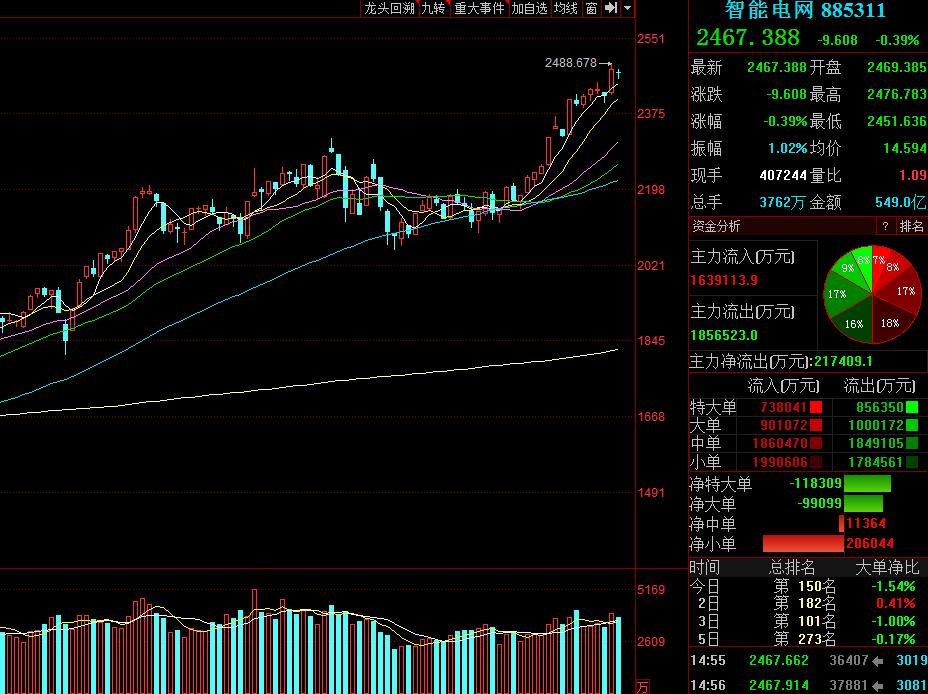Screen dimensions: 928x694
Task: Click the 流入(万元) column header
Action: click(x=784, y=386)
